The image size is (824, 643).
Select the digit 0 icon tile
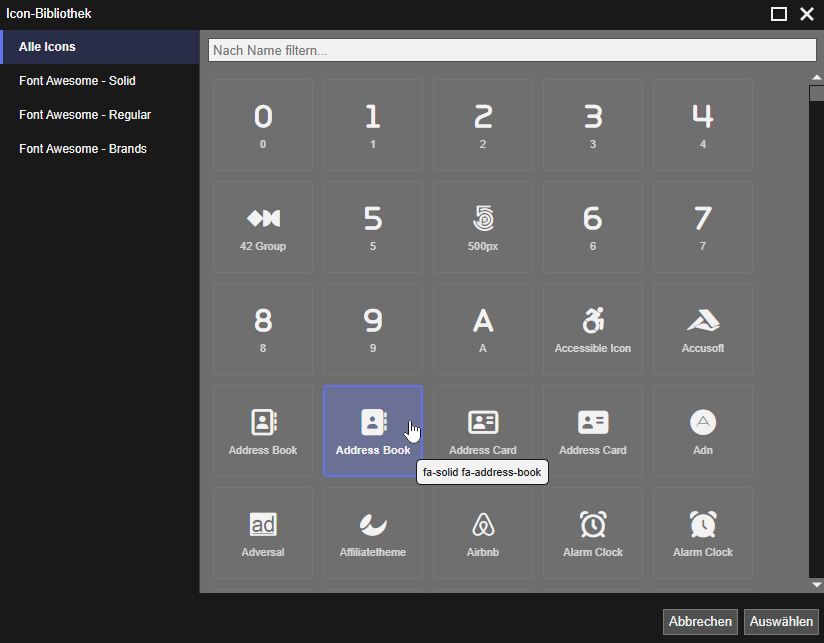263,125
